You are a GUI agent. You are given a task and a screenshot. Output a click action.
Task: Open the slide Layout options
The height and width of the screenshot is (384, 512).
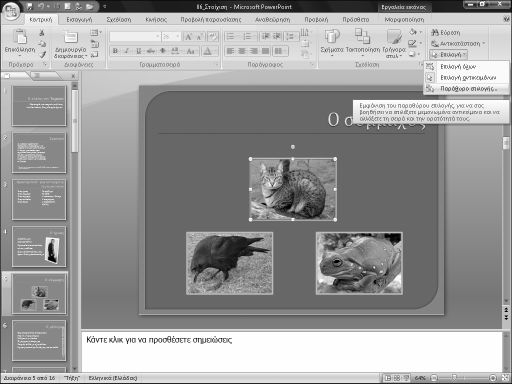click(x=95, y=33)
